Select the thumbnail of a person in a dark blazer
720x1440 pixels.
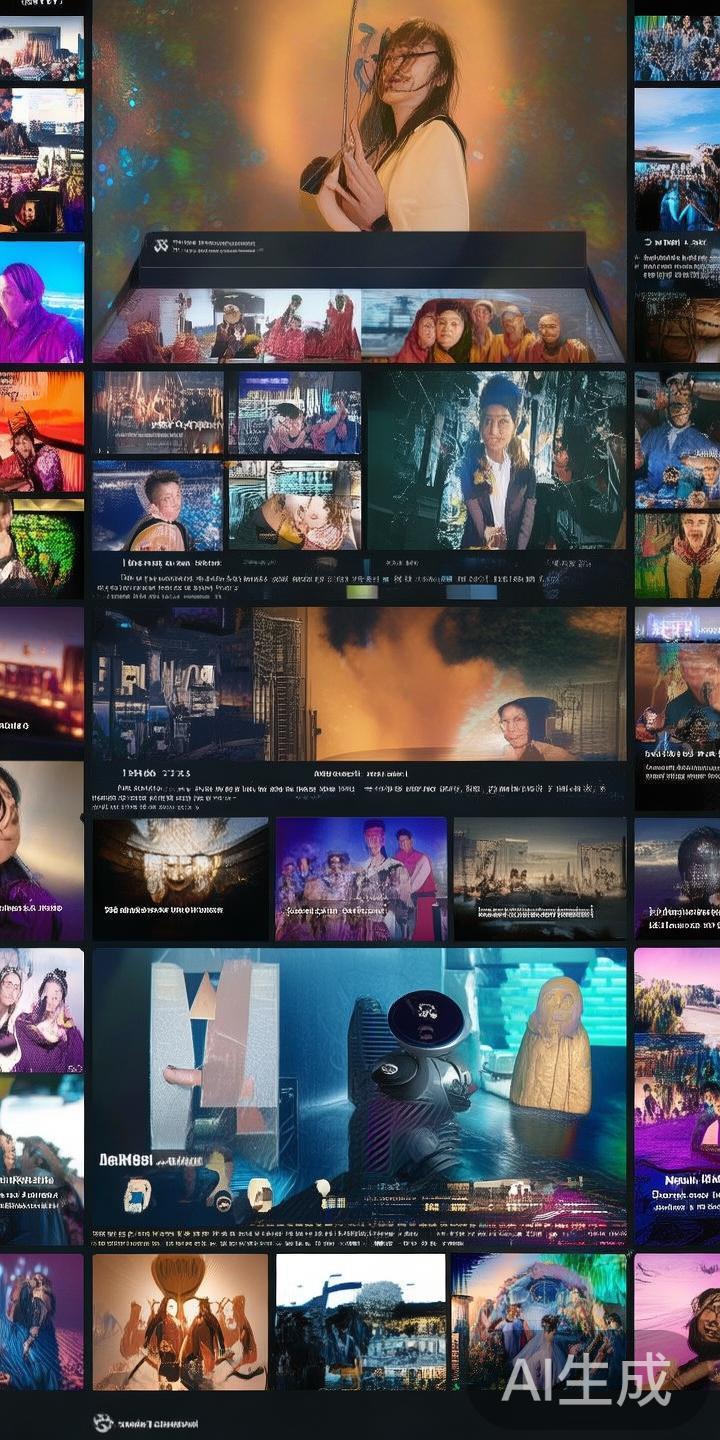(496, 460)
